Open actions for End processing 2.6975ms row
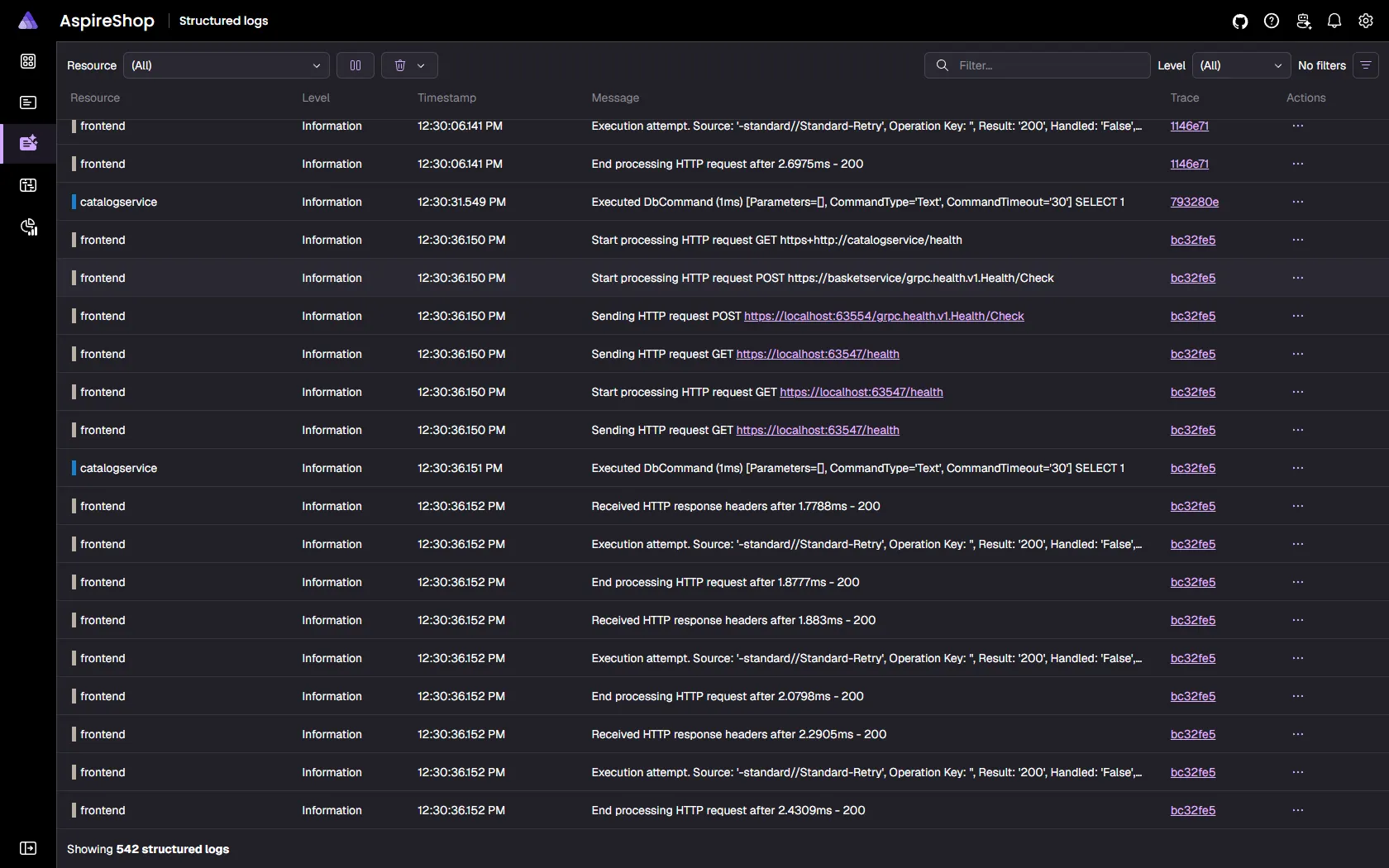 coord(1298,164)
